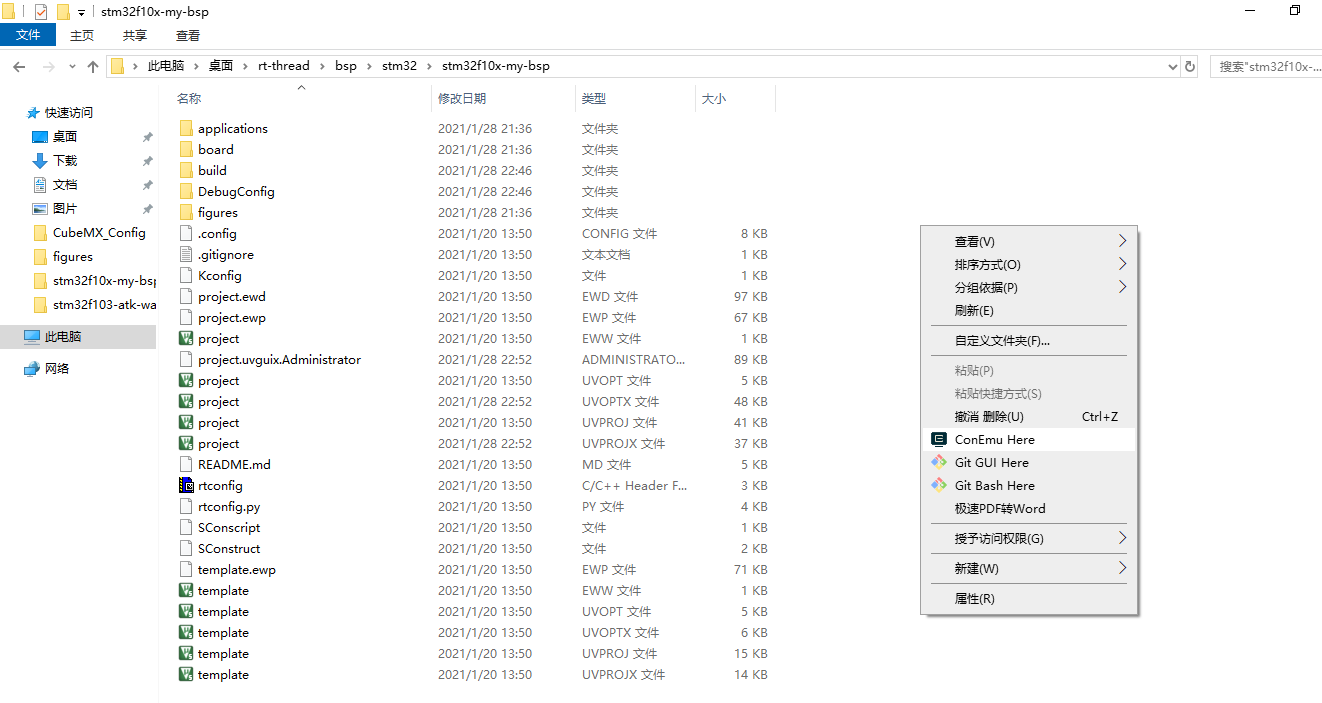Open the 主页 ribbon tab
Image resolution: width=1322 pixels, height=703 pixels.
coord(82,35)
